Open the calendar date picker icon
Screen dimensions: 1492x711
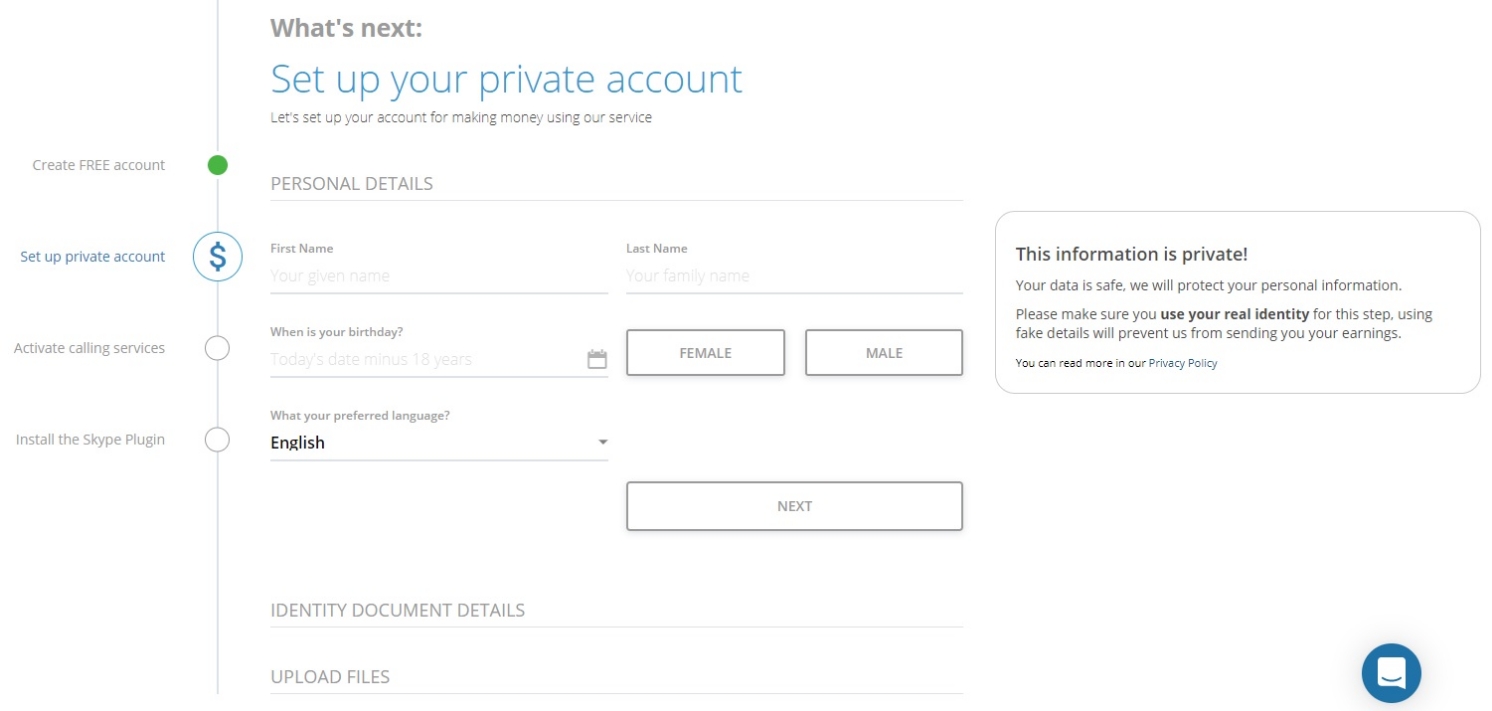coord(597,359)
